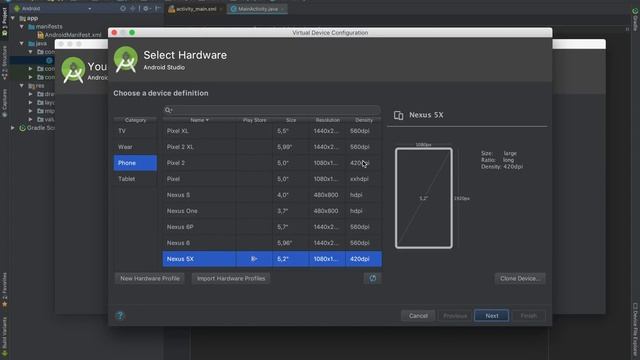Viewport: 640px width, 360px height.
Task: Collapse the res folder
Action: [22, 86]
